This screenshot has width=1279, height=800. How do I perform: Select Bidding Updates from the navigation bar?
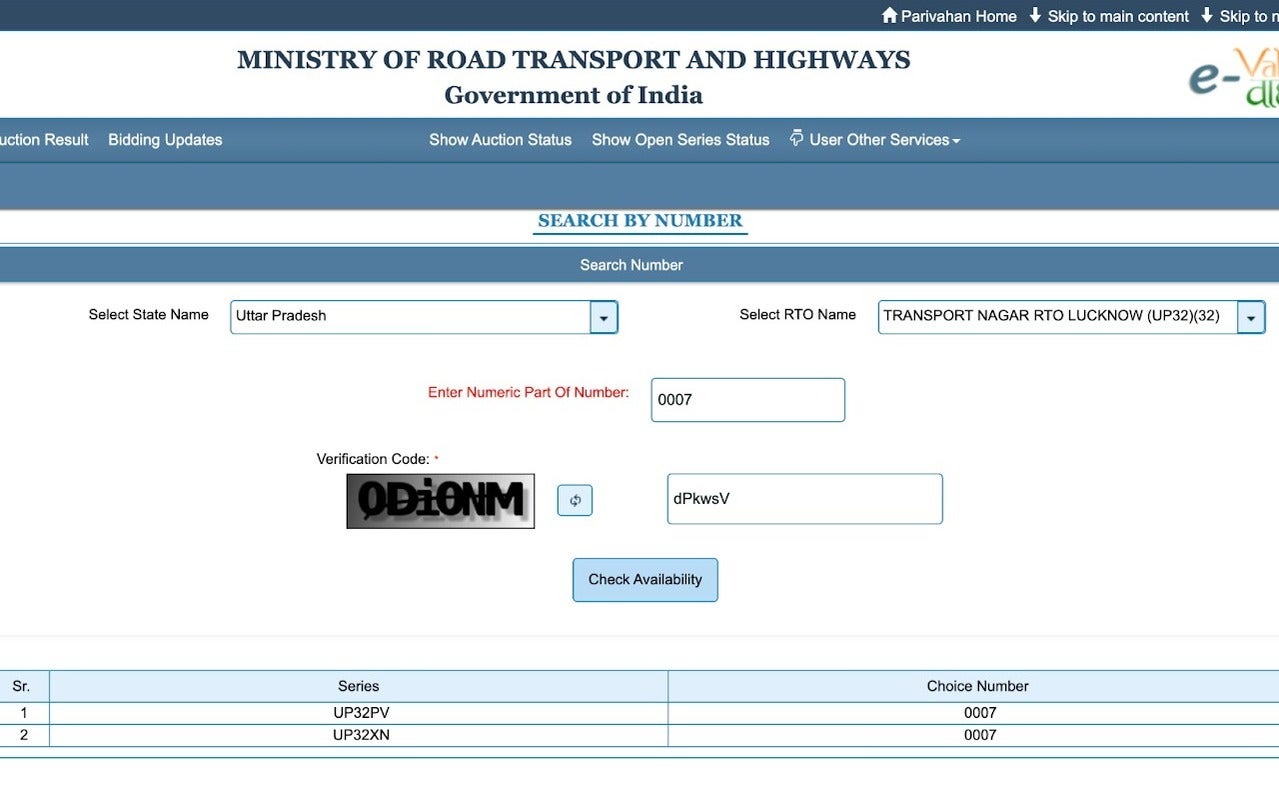pyautogui.click(x=164, y=139)
